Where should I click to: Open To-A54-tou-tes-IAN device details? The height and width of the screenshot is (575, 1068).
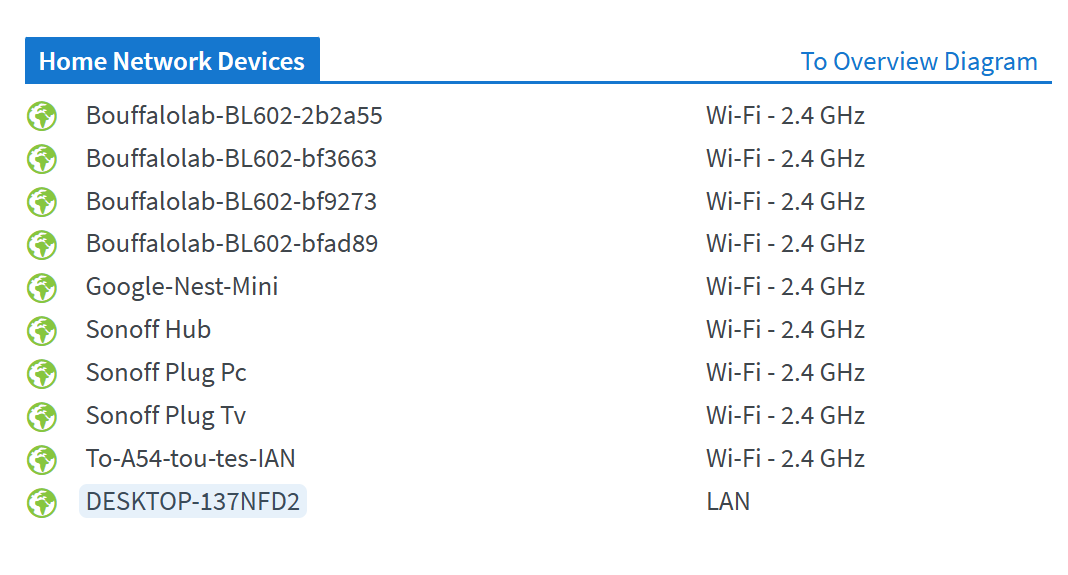pyautogui.click(x=191, y=459)
